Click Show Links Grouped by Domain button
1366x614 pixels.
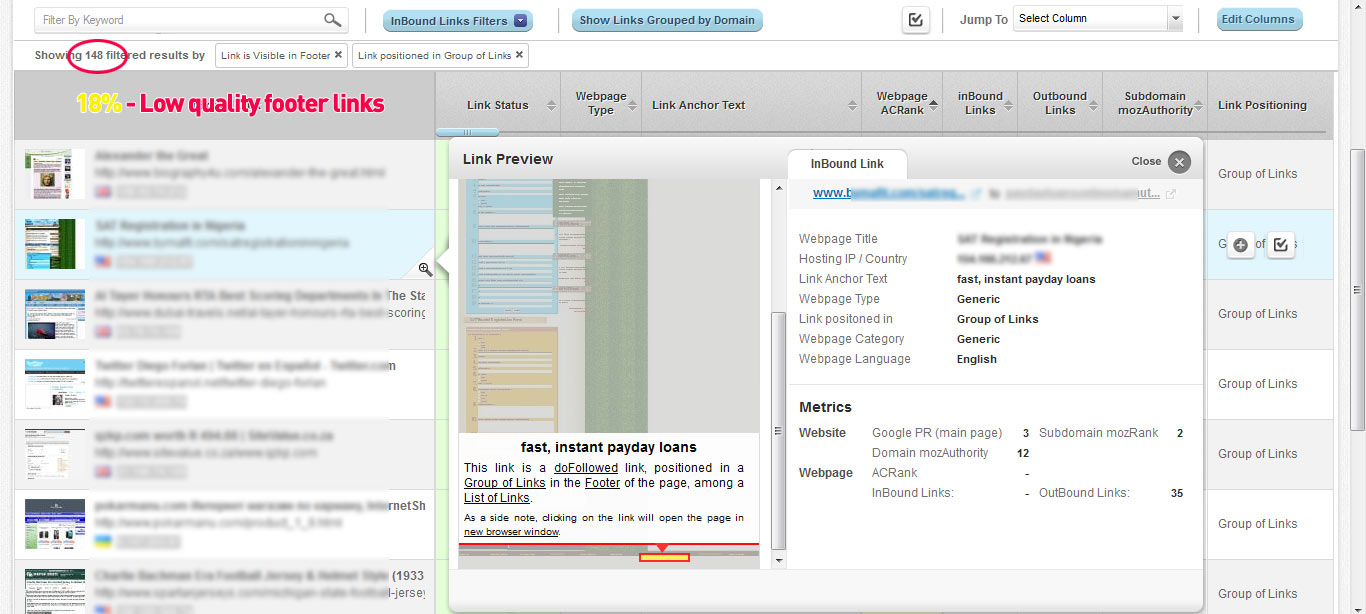[x=667, y=20]
